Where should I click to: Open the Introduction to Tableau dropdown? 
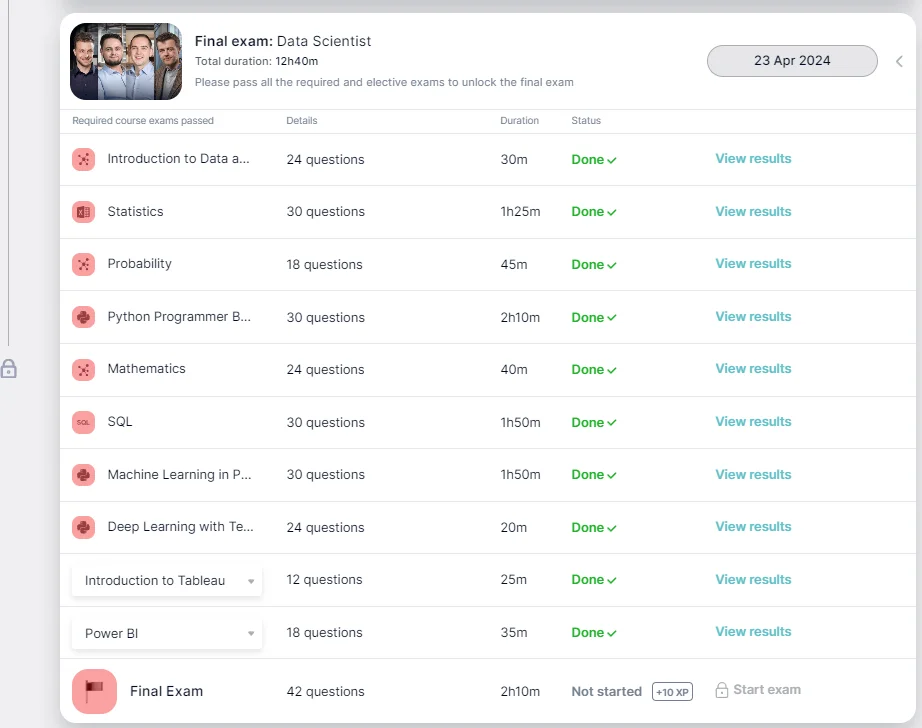click(167, 580)
